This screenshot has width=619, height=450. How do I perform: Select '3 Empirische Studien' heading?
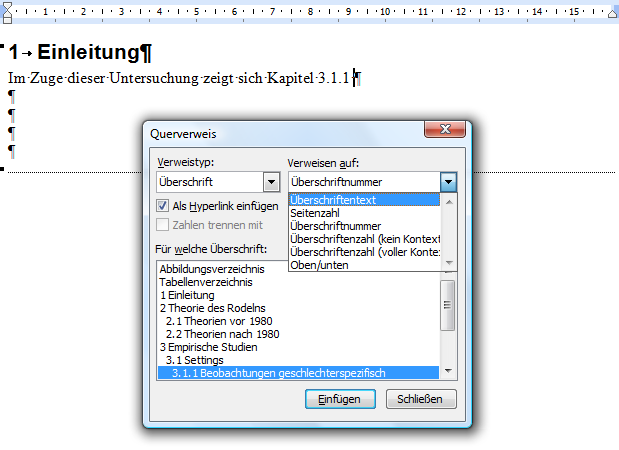pyautogui.click(x=208, y=347)
